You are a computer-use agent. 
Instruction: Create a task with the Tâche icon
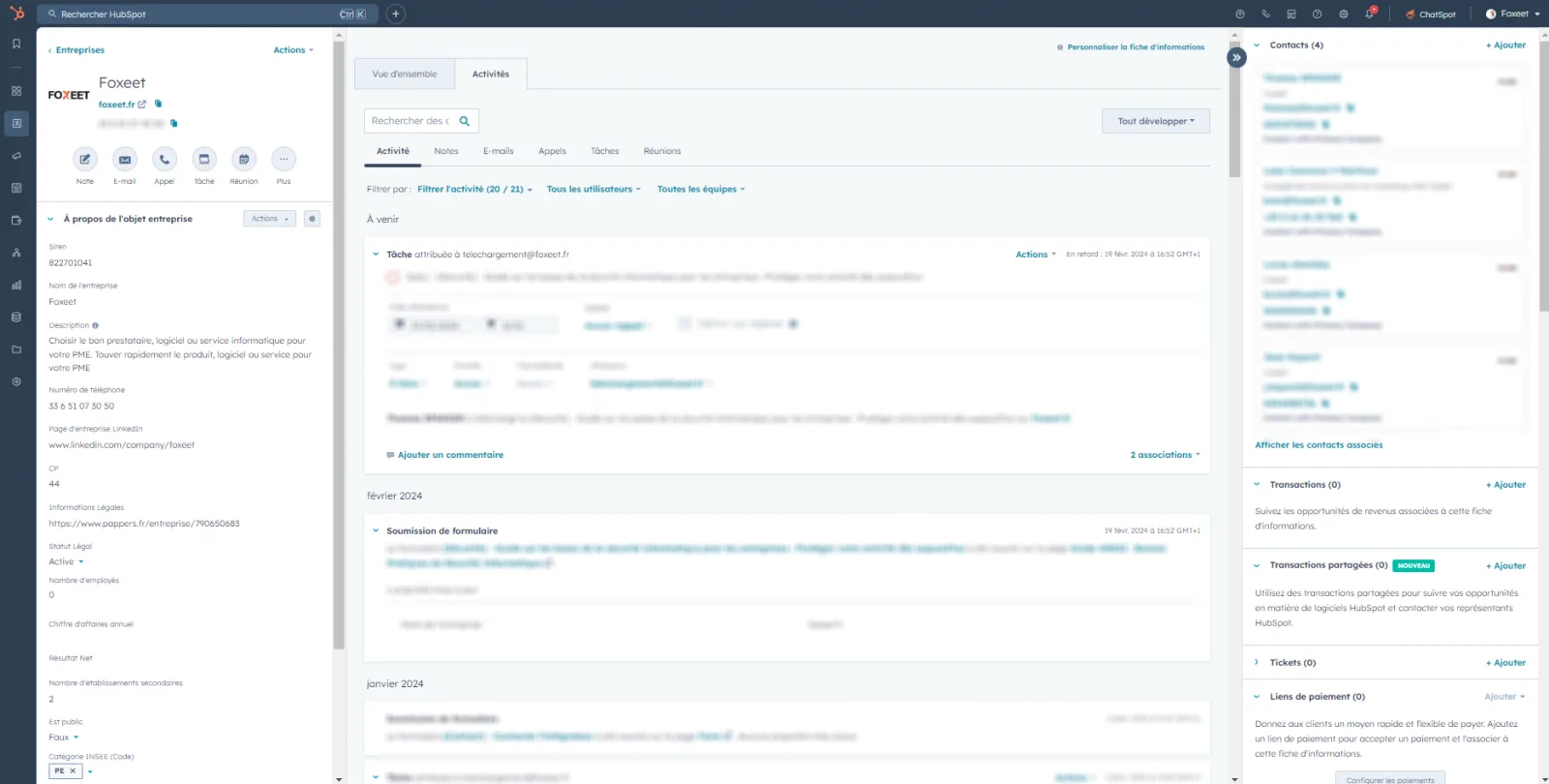point(204,160)
